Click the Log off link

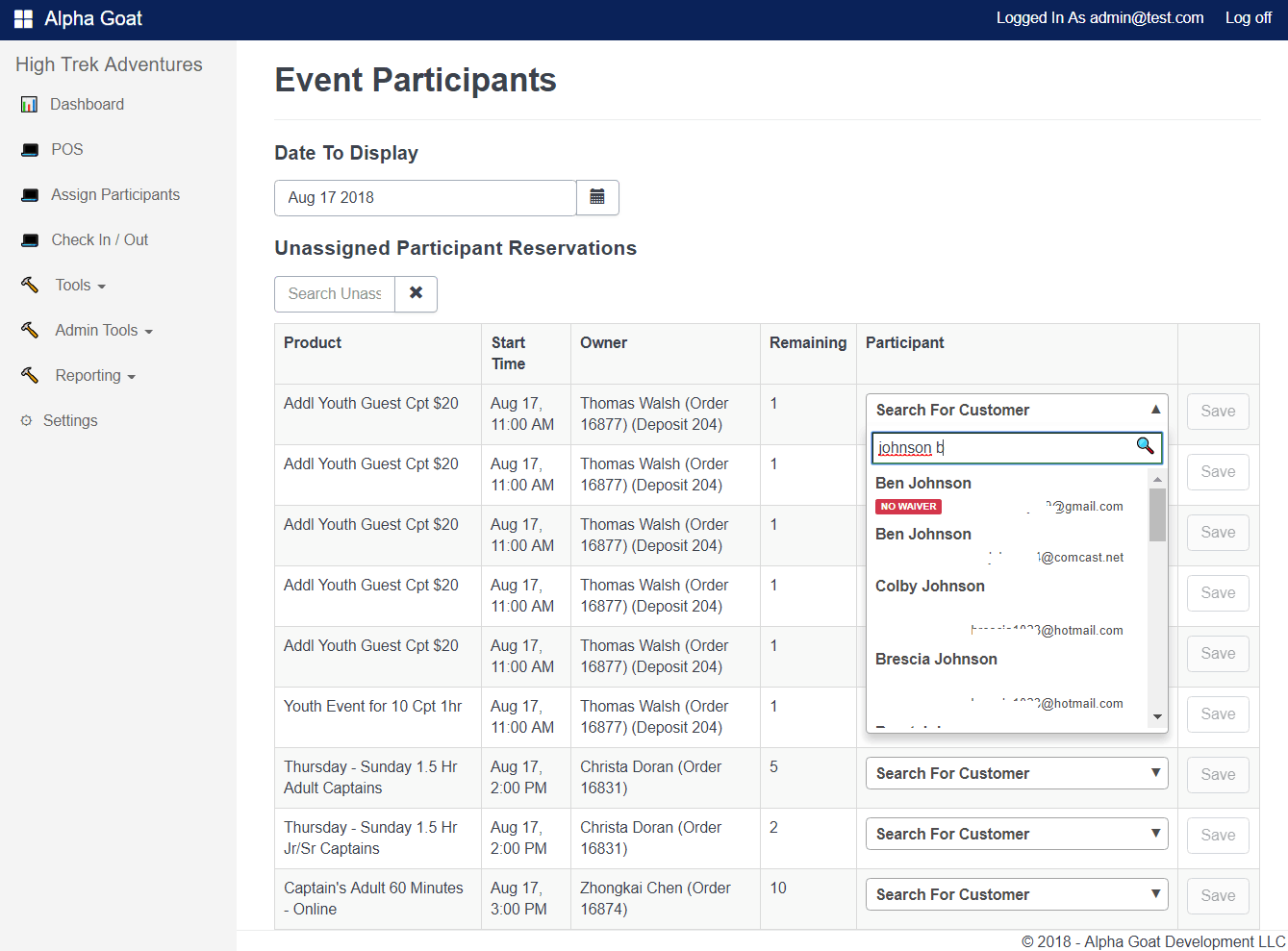point(1248,18)
